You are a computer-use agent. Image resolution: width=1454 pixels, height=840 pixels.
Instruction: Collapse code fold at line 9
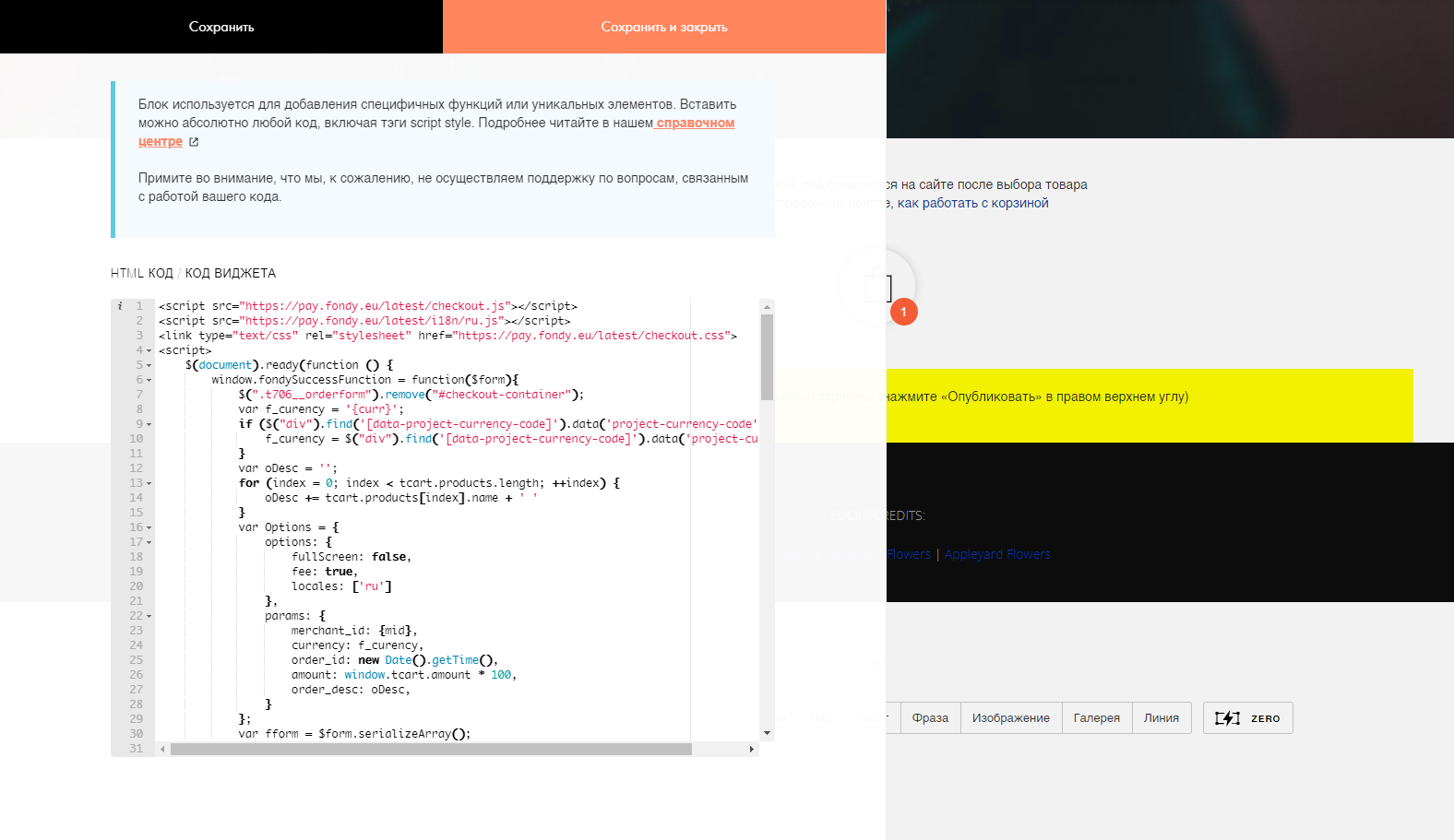pyautogui.click(x=149, y=424)
